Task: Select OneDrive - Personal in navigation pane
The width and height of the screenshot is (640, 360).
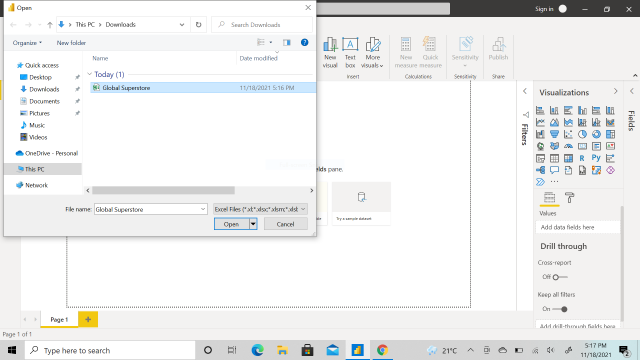Action: tap(47, 153)
